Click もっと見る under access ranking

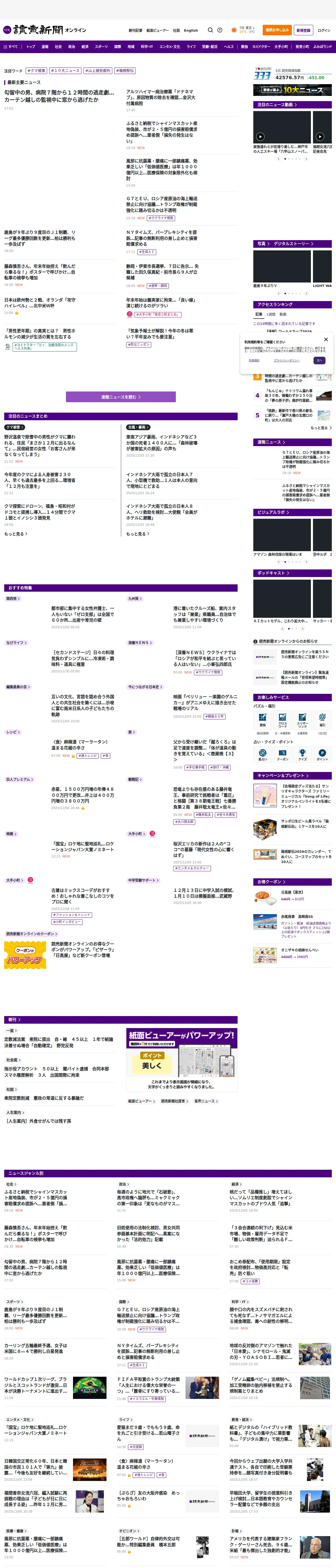coord(321,428)
